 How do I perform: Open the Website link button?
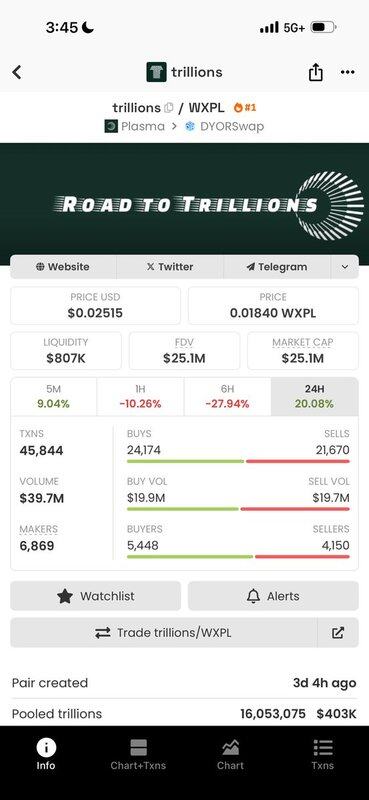(x=63, y=267)
